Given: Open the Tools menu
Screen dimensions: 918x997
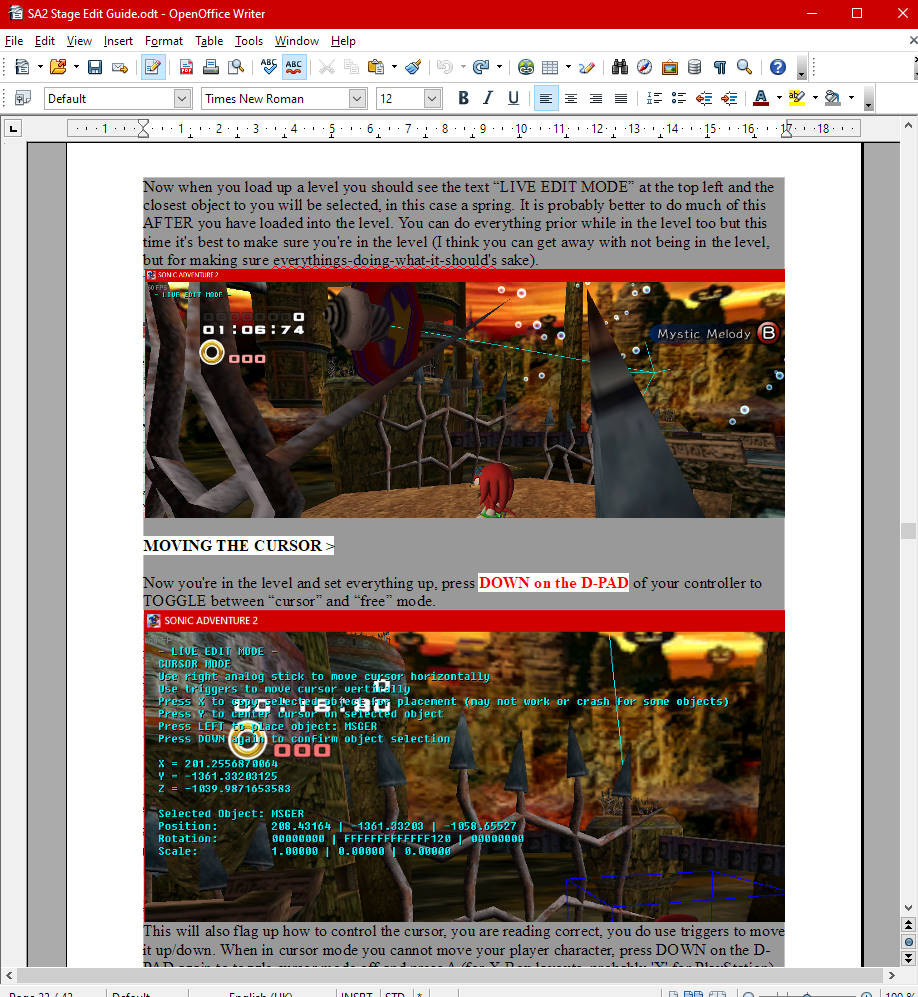Looking at the screenshot, I should click(248, 41).
